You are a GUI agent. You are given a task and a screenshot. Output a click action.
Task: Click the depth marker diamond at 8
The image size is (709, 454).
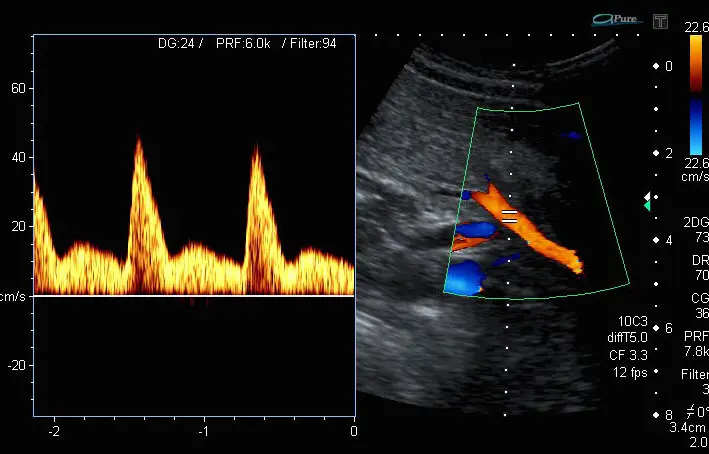pos(656,415)
